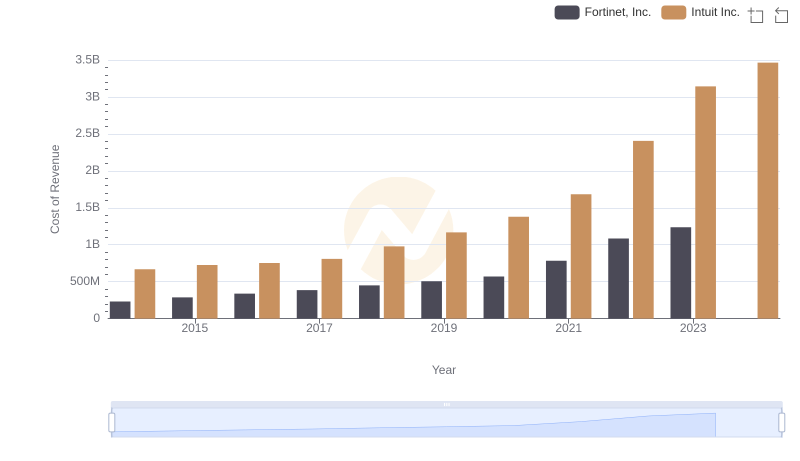This screenshot has height=461, width=800.
Task: Click Fortinet's dark bar for 2016
Action: (x=244, y=306)
